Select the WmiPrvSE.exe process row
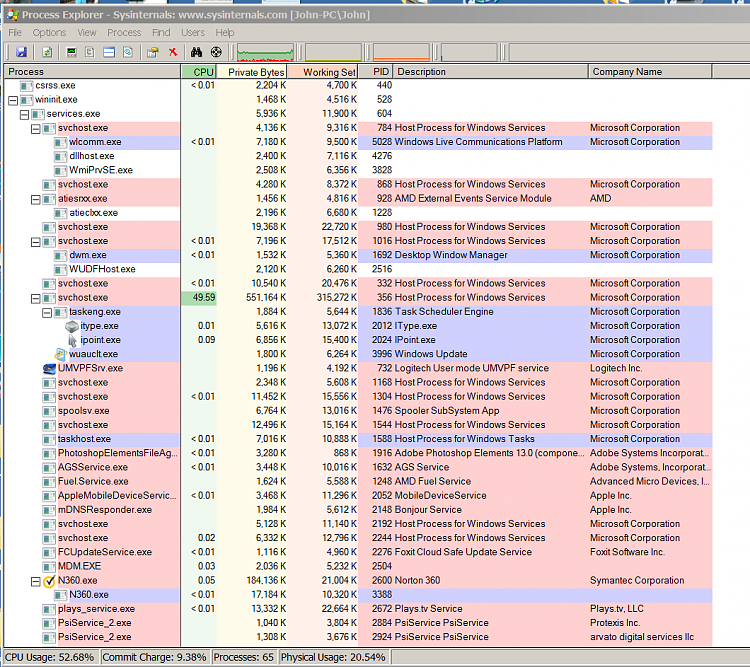Screen dimensions: 750x667 [358, 170]
